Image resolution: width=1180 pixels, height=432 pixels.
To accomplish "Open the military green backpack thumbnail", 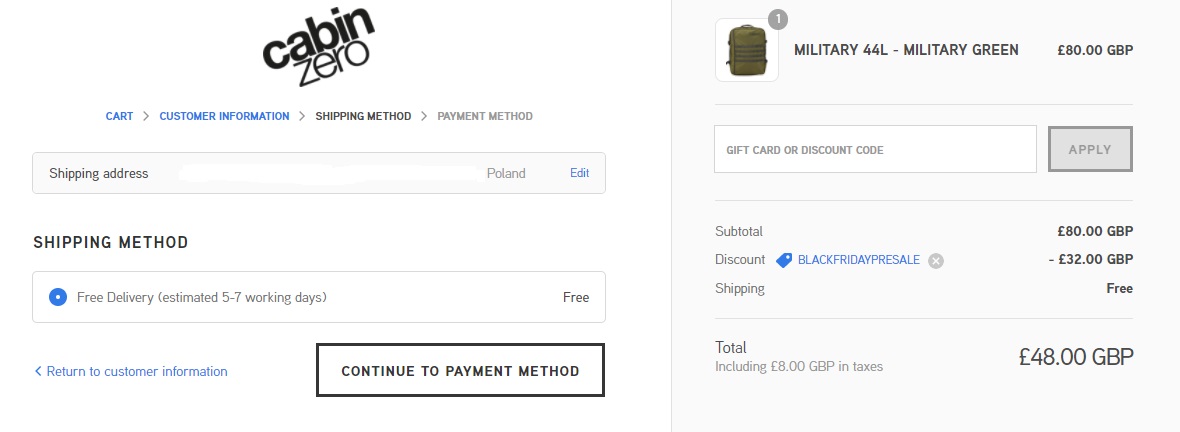I will click(747, 50).
